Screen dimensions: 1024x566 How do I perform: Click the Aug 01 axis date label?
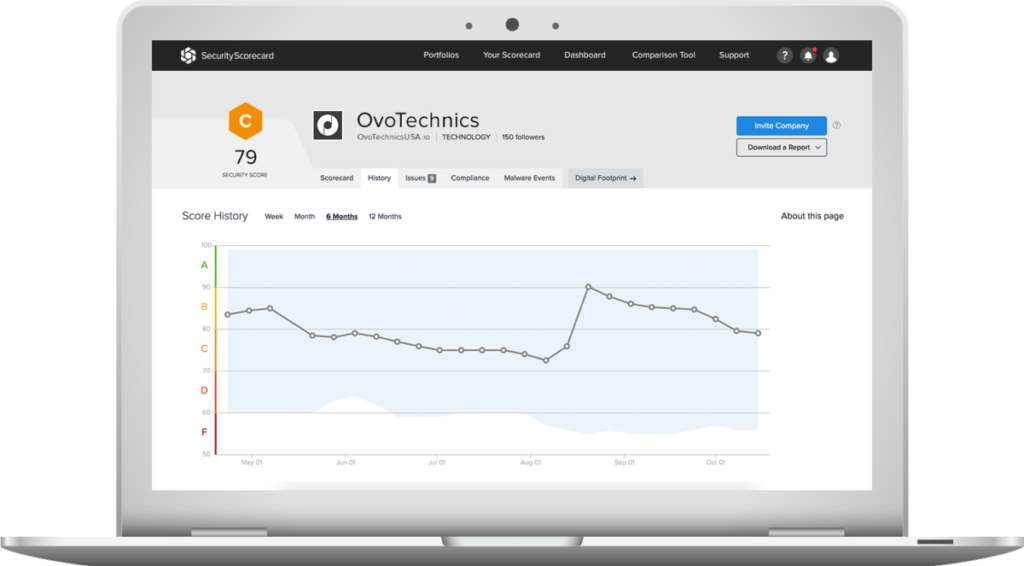click(530, 462)
